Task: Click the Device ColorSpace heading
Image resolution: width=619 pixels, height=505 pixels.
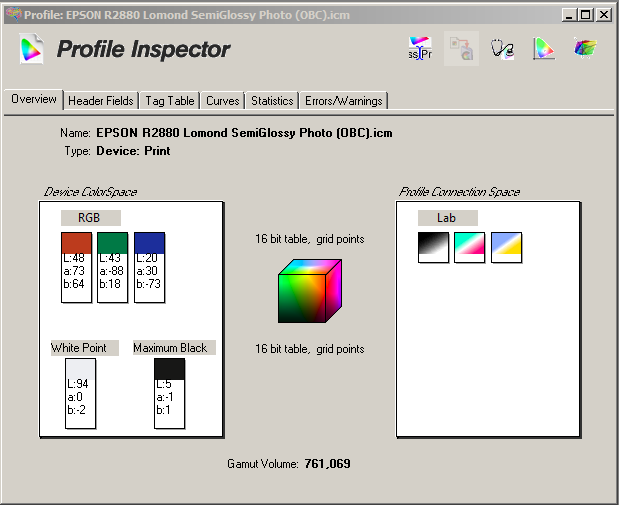Action: click(90, 192)
